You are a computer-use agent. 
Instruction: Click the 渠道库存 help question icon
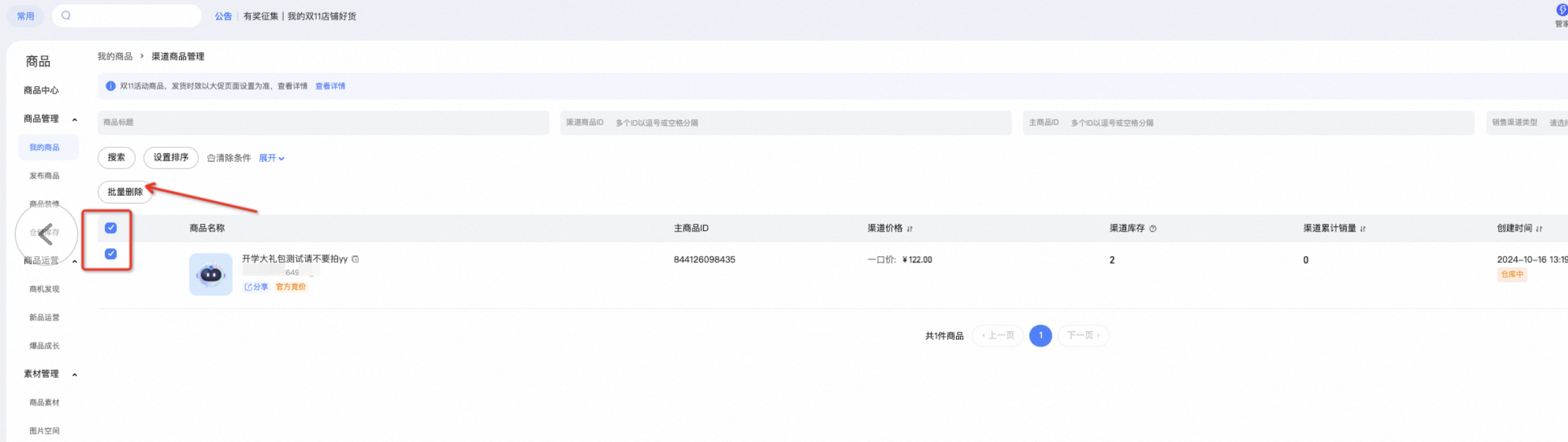[1153, 228]
